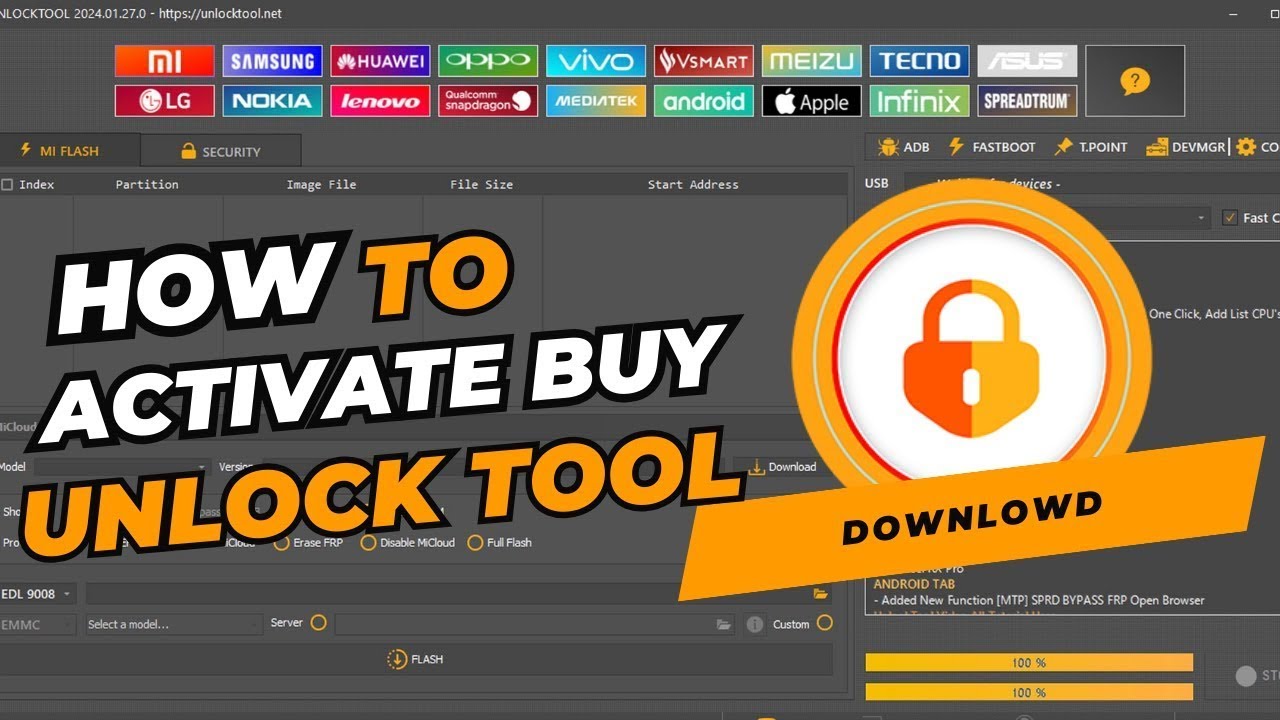Select the Infinix brand icon
The height and width of the screenshot is (720, 1280).
(x=920, y=101)
